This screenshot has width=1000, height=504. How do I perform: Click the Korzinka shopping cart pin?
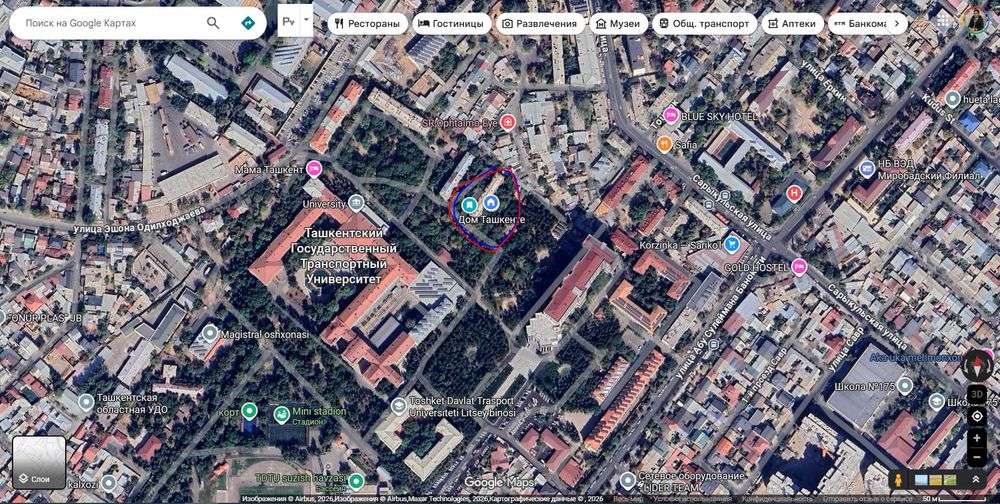732,244
